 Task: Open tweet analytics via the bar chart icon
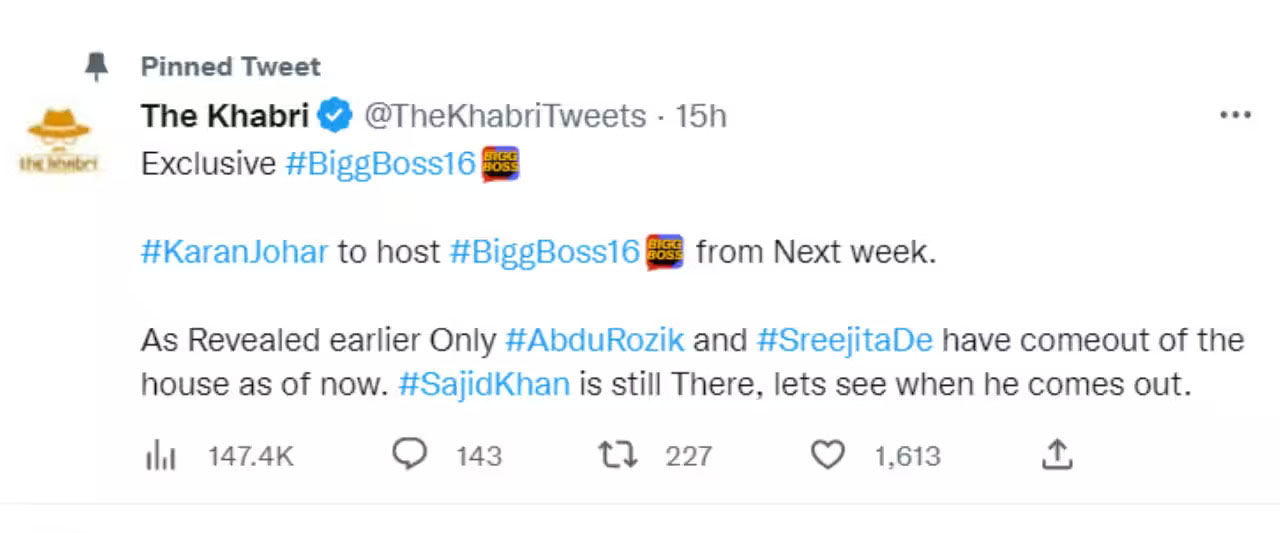(x=160, y=457)
